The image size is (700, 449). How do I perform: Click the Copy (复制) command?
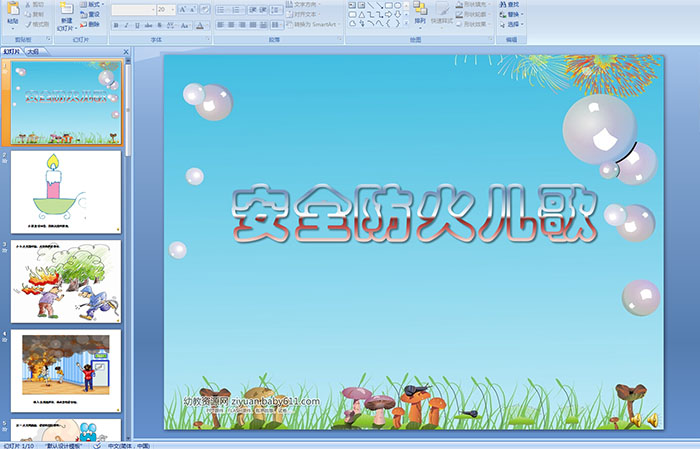coord(35,14)
